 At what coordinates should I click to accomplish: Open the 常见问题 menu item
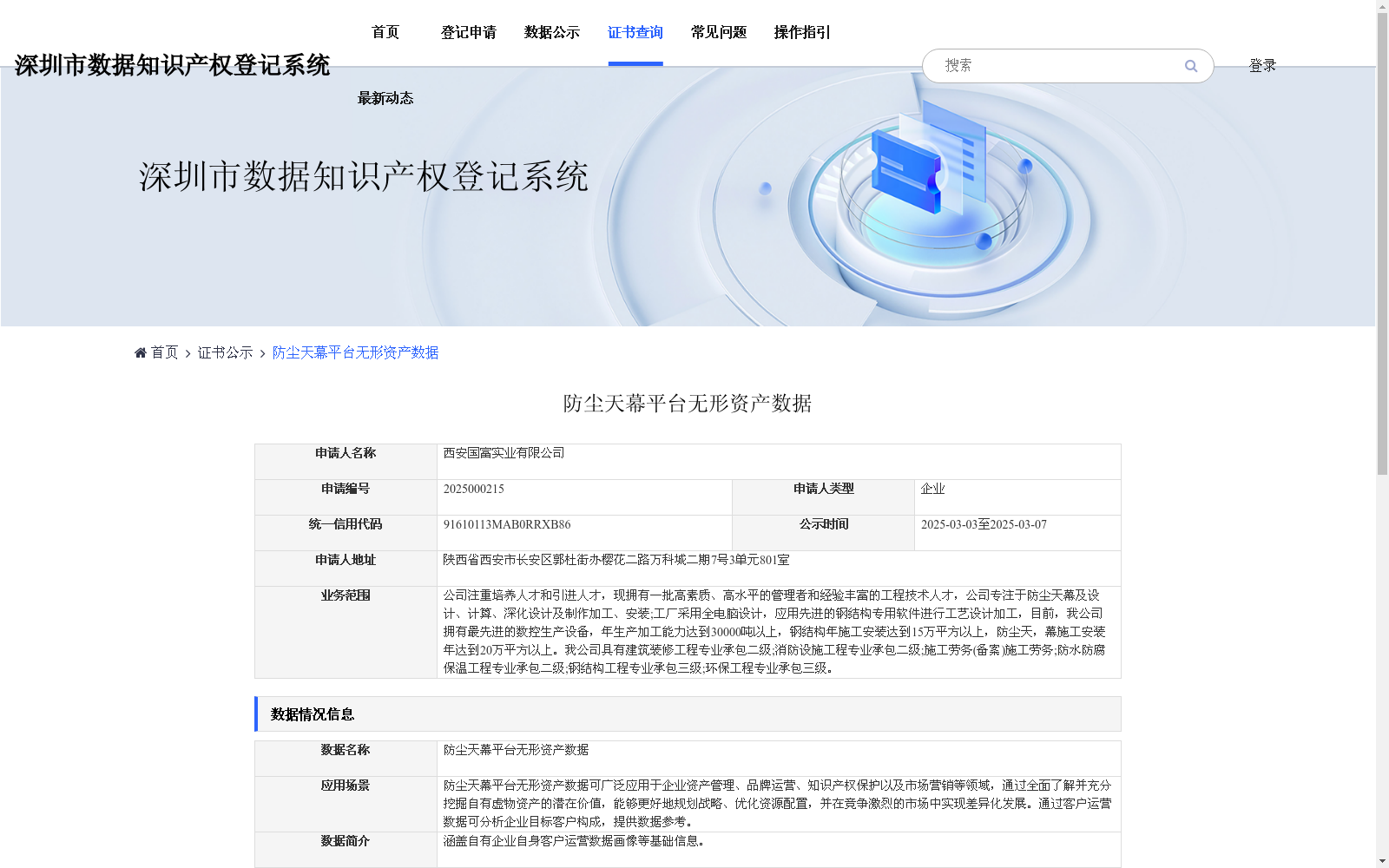[719, 32]
